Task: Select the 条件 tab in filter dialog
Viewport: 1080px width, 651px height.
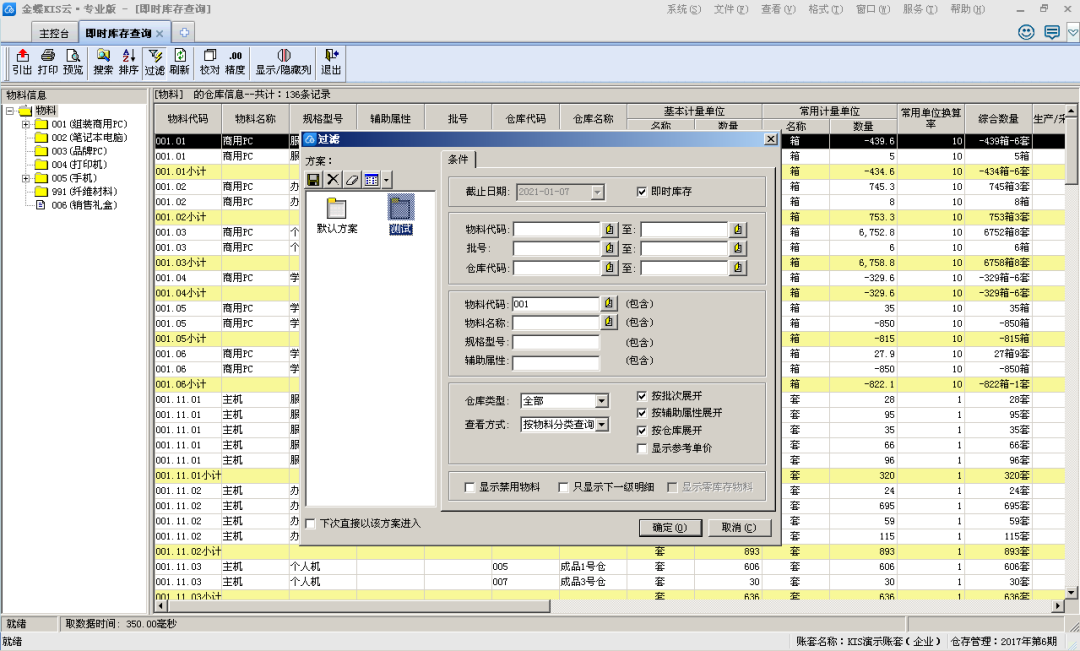Action: tap(458, 160)
